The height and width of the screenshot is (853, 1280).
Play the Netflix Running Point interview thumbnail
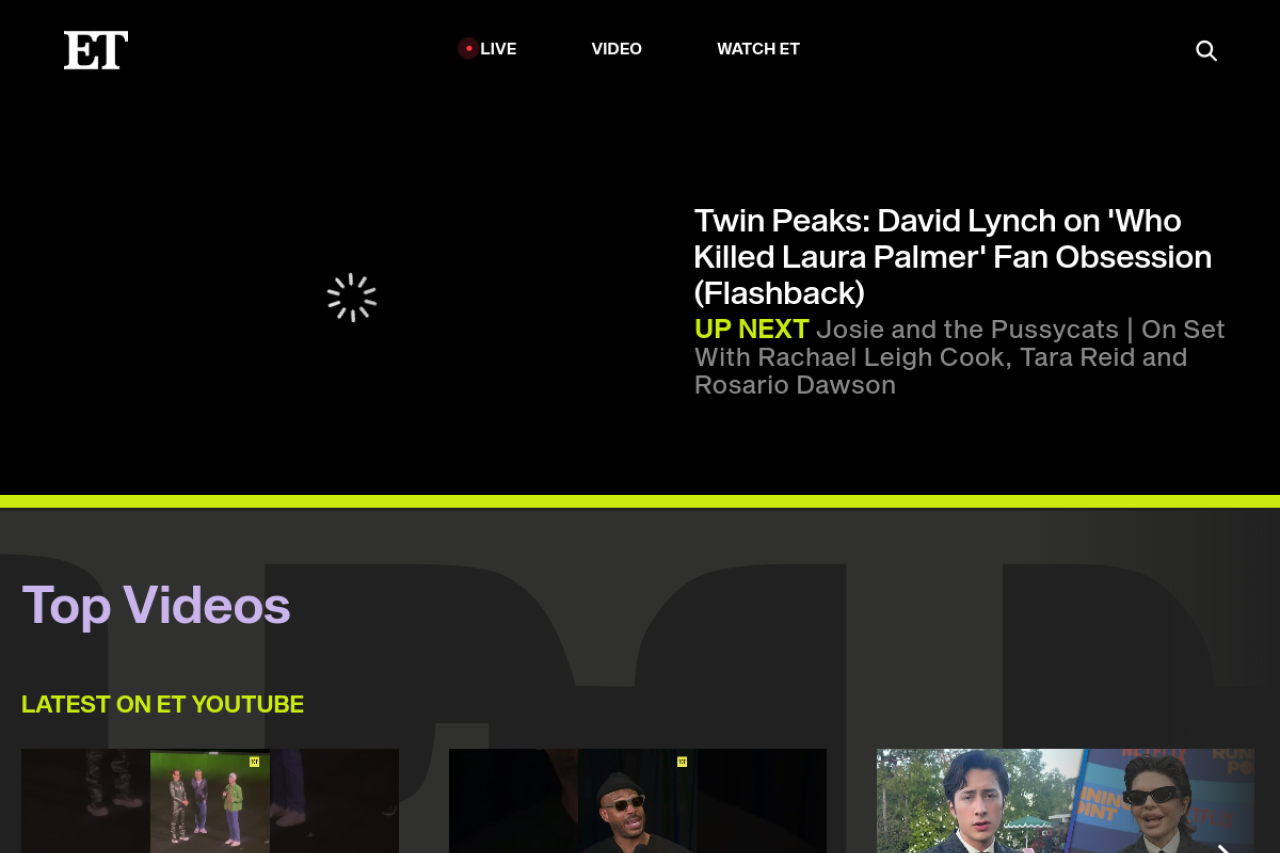(1066, 801)
